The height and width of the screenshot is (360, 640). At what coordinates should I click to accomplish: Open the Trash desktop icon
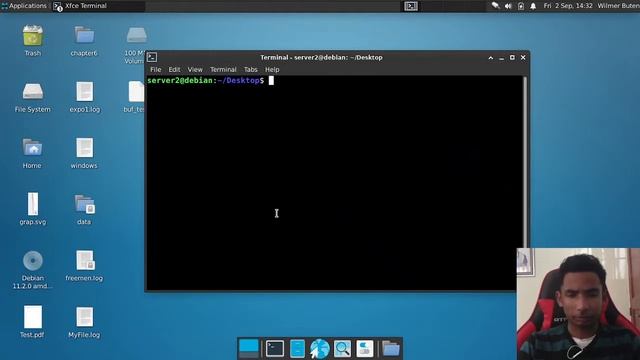pyautogui.click(x=33, y=36)
